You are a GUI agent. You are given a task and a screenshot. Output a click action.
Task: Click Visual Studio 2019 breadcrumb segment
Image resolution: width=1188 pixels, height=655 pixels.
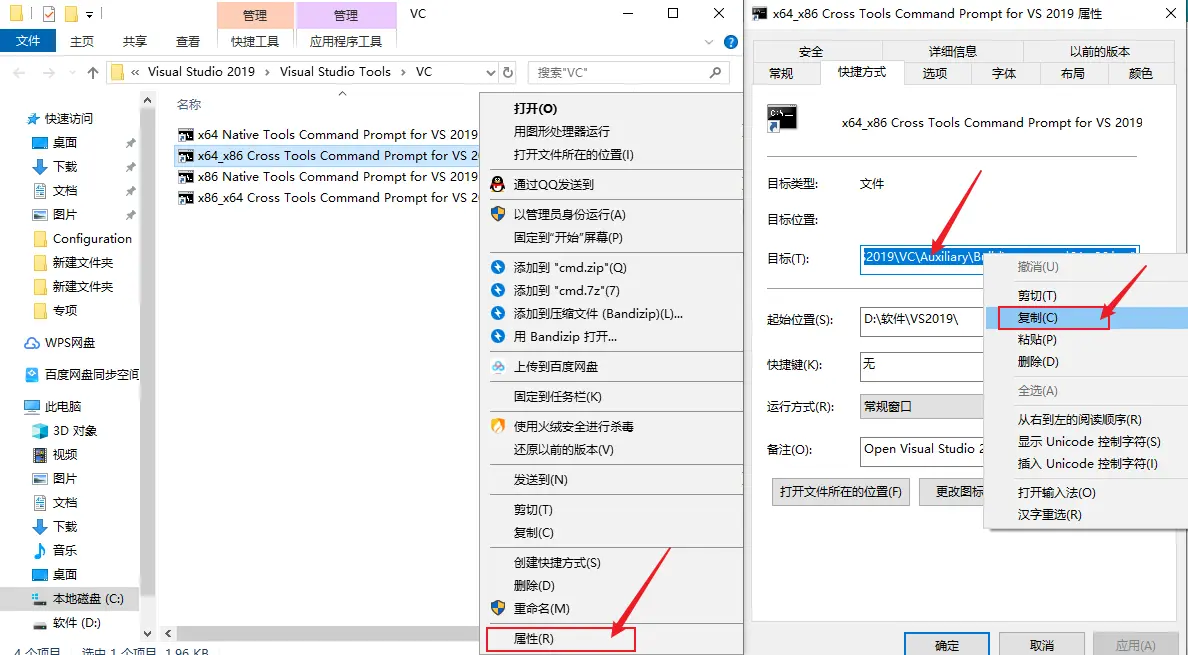coord(201,72)
